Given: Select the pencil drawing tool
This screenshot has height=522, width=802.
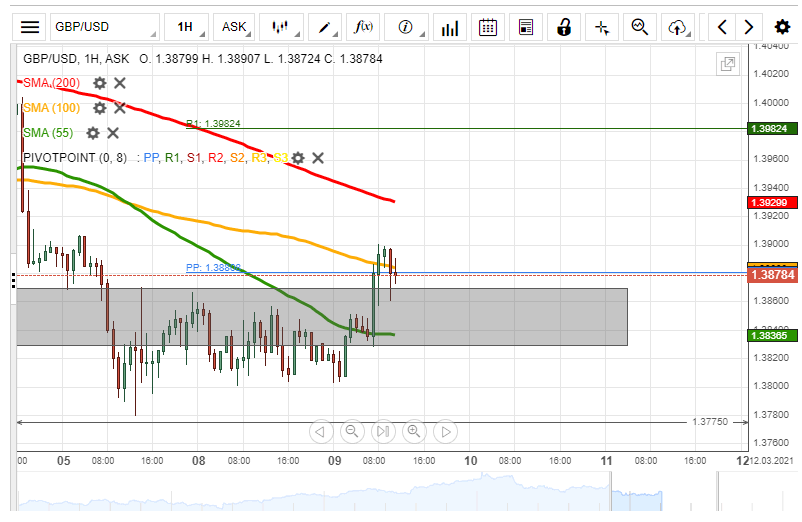Looking at the screenshot, I should pyautogui.click(x=325, y=27).
